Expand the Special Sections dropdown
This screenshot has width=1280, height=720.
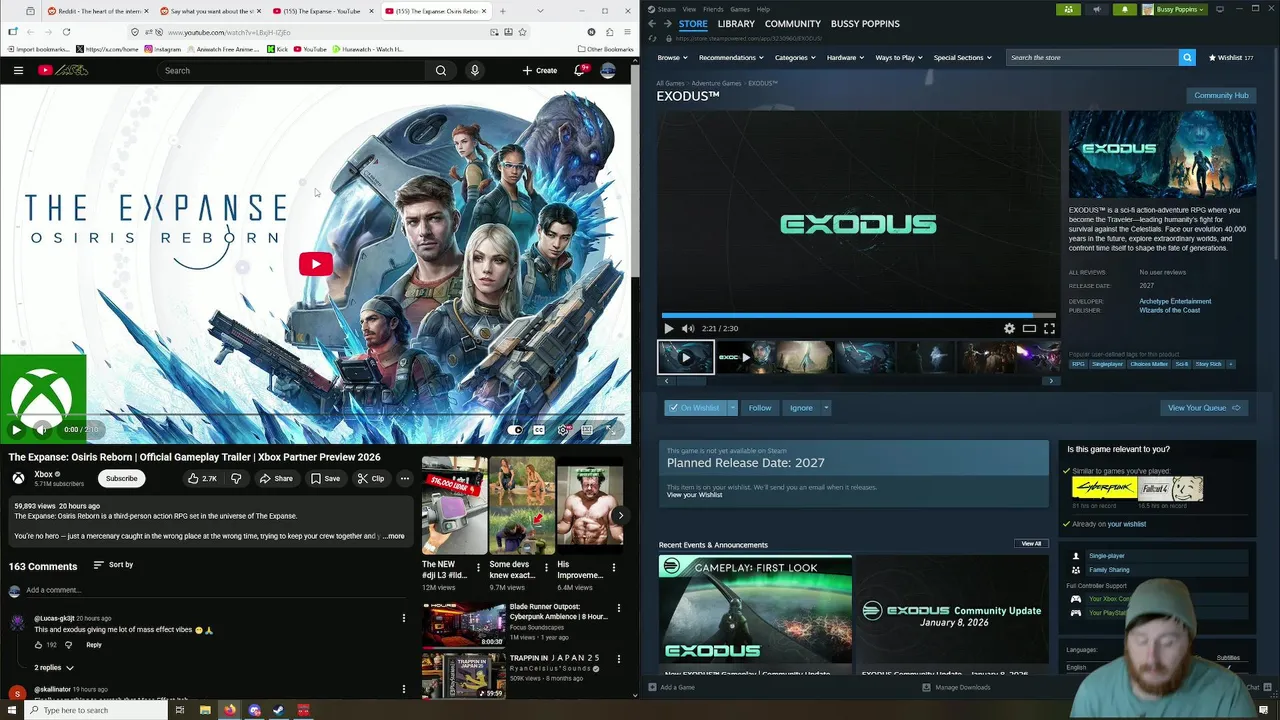click(962, 57)
